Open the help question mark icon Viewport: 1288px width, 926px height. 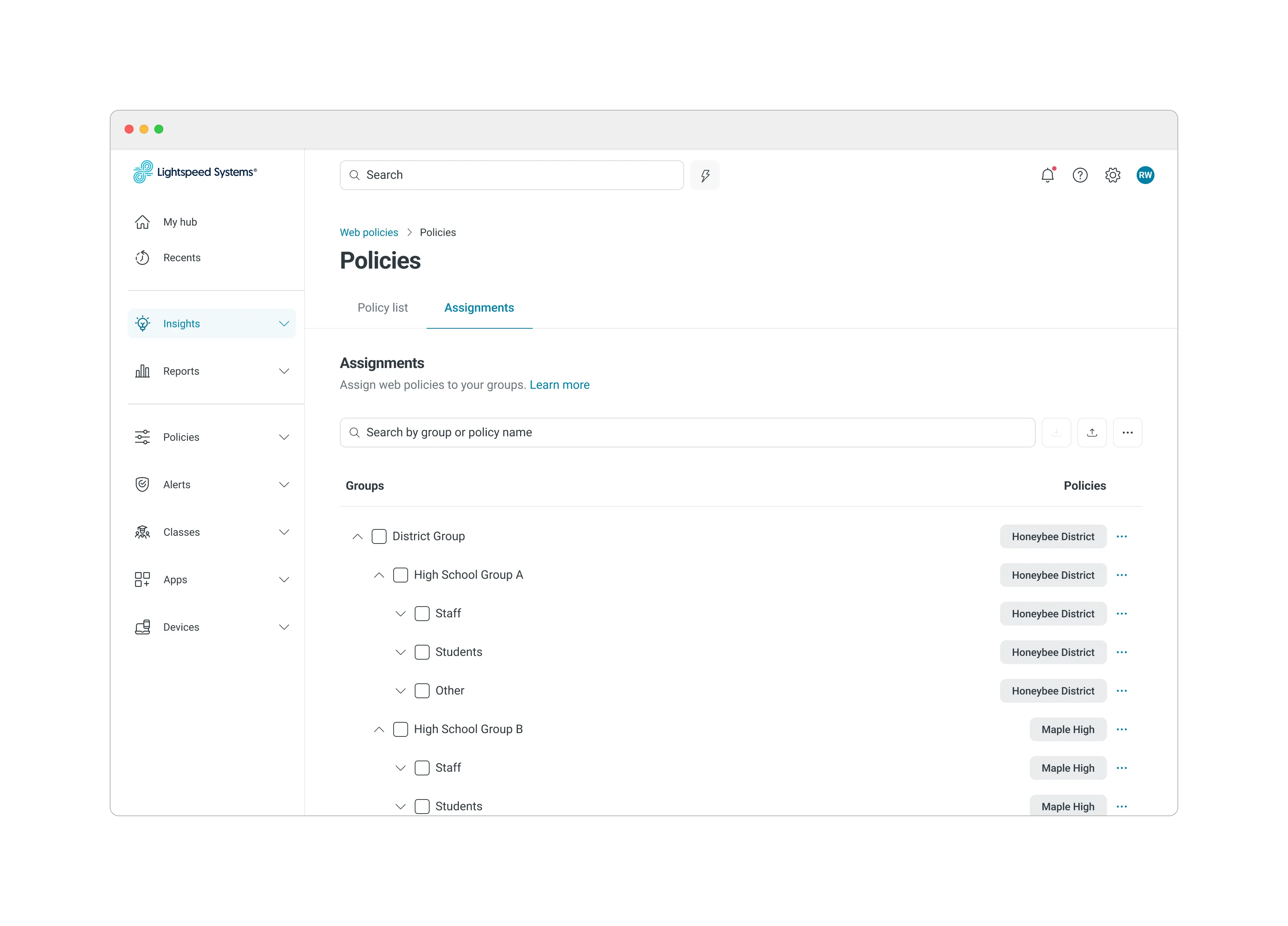coord(1080,175)
